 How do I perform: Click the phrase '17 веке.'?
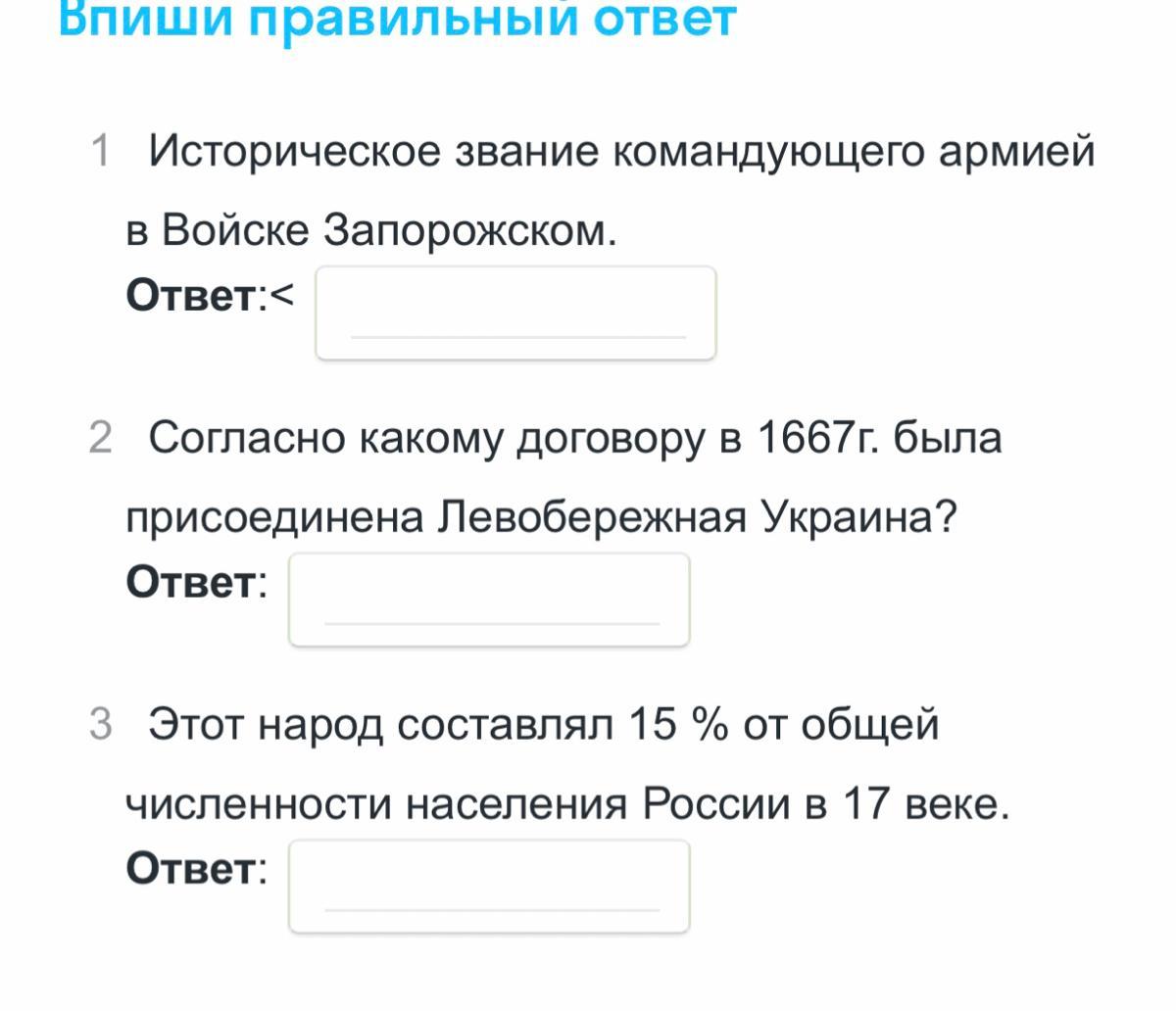coord(926,805)
